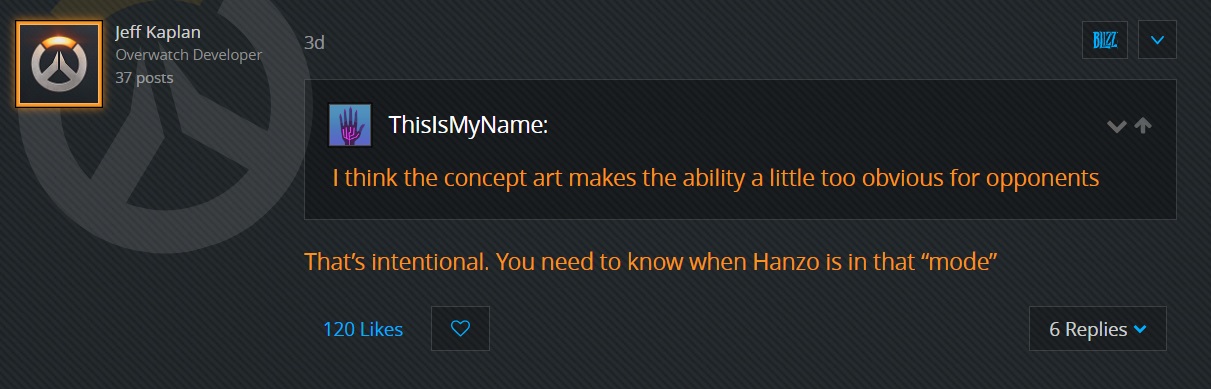Jump to quoted post with up arrow
This screenshot has height=389, width=1211.
pos(1144,127)
